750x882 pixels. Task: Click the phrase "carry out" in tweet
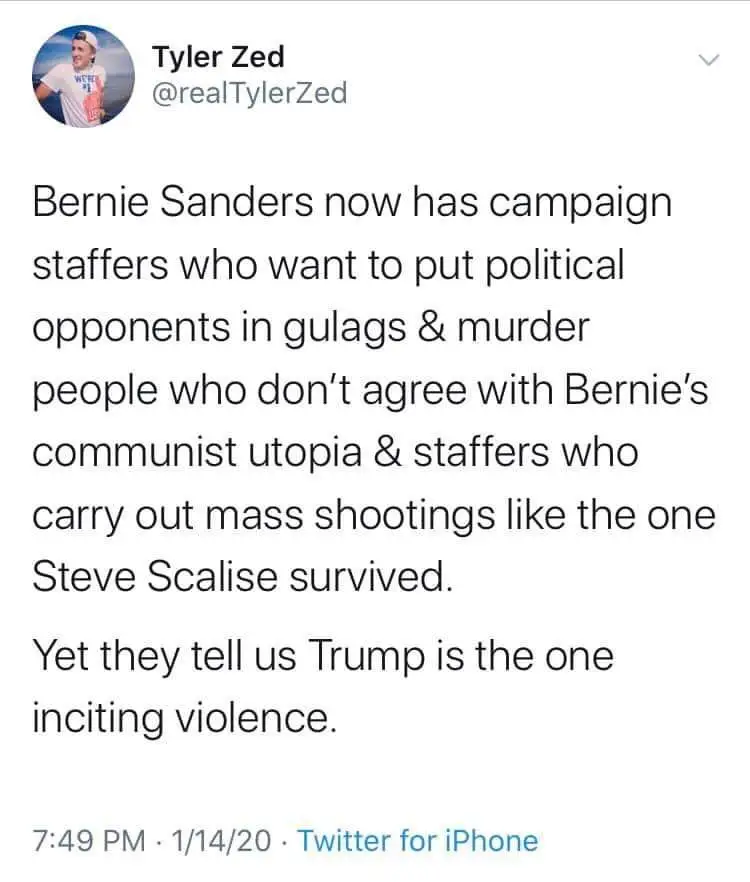[x=110, y=513]
